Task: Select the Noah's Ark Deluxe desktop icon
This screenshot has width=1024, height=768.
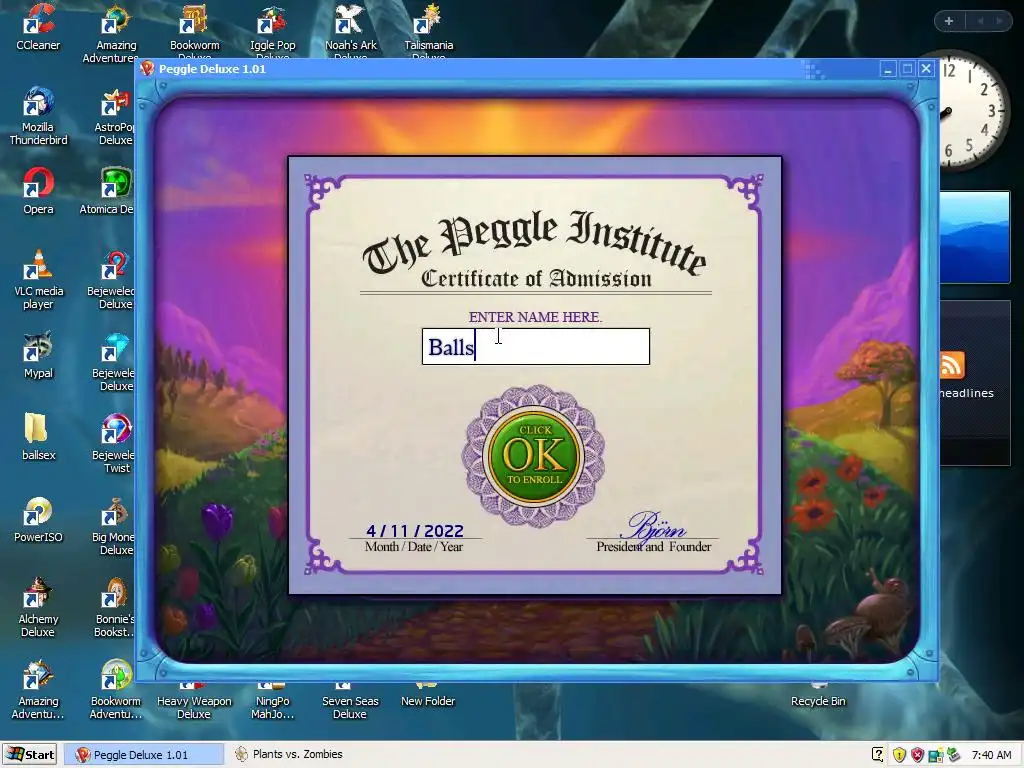Action: (x=351, y=31)
